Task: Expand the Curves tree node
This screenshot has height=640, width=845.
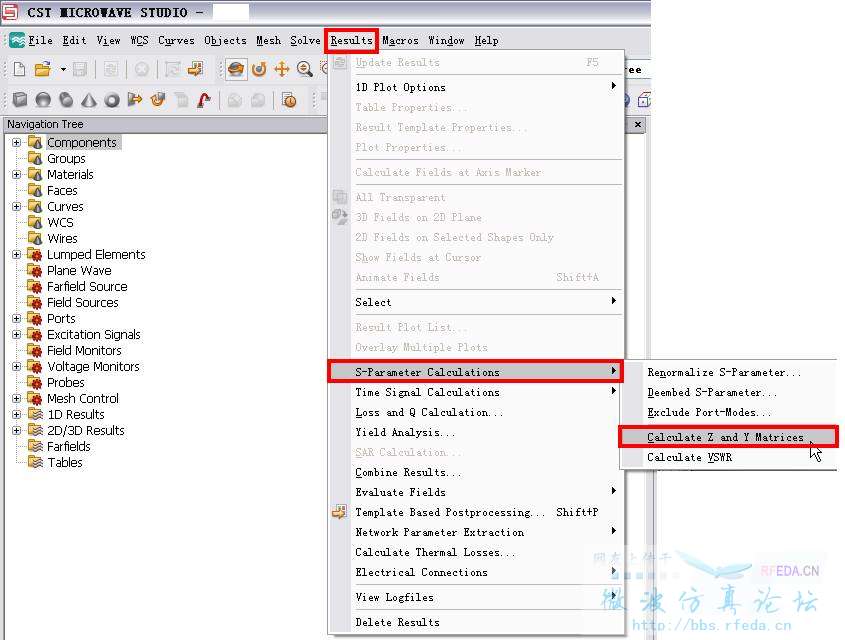Action: [17, 206]
